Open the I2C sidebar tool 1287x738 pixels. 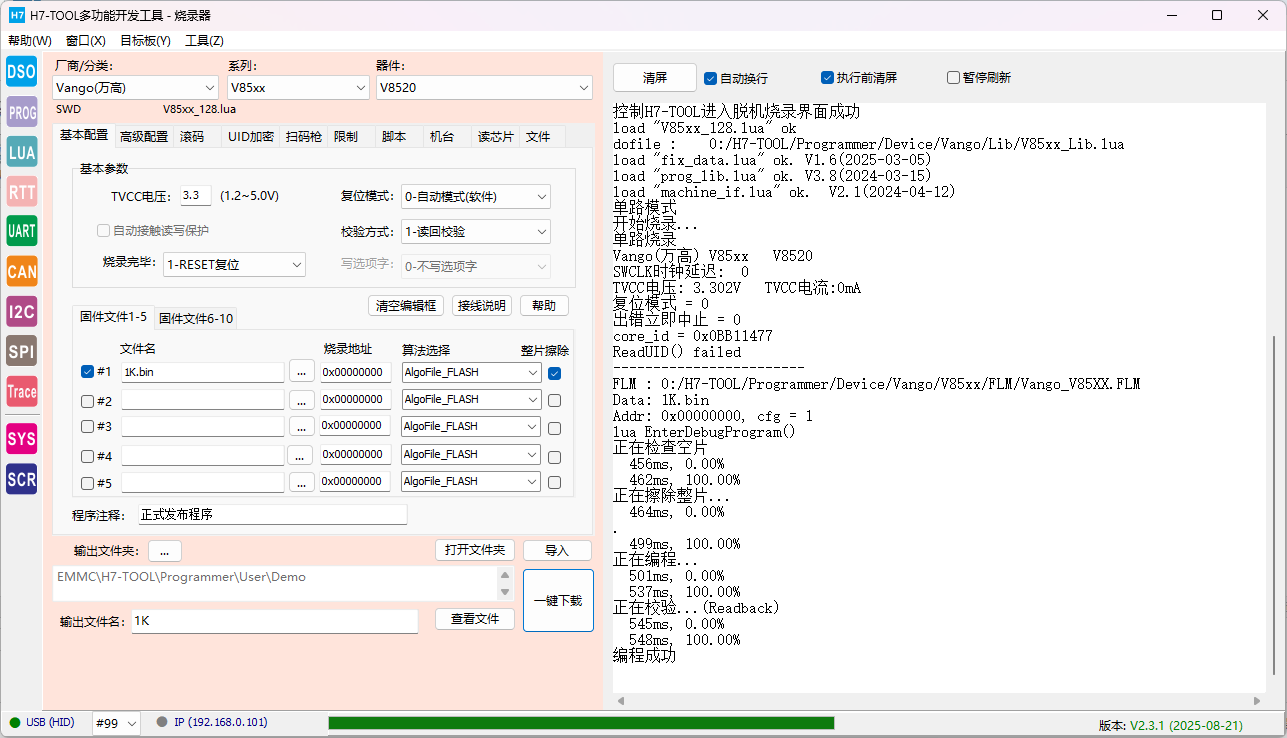click(21, 311)
